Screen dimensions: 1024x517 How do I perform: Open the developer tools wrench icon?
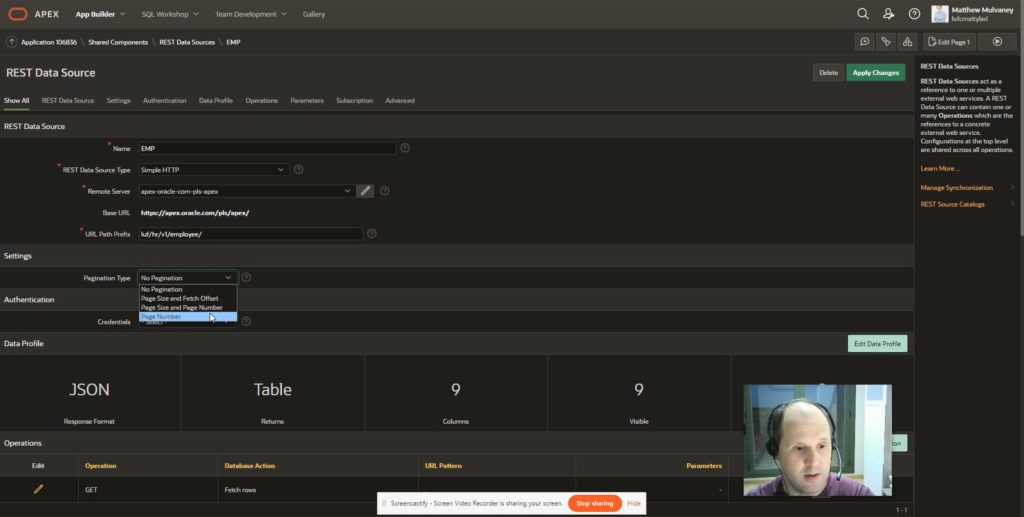[x=886, y=42]
